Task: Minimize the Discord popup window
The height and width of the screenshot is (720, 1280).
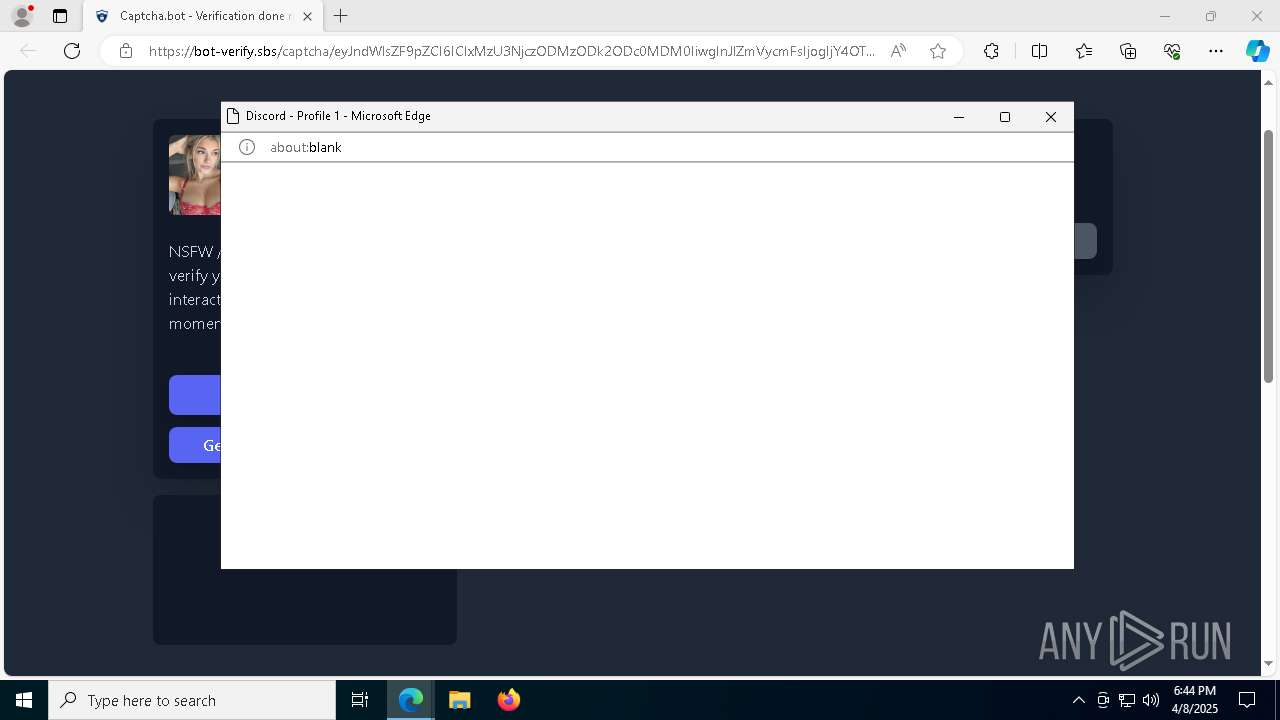Action: [x=959, y=117]
